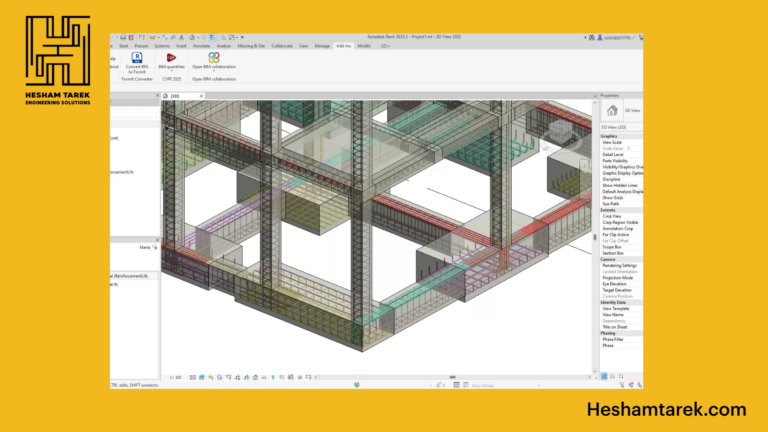768x432 pixels.
Task: Collapse the Identity Data group in Properties
Action: click(621, 303)
